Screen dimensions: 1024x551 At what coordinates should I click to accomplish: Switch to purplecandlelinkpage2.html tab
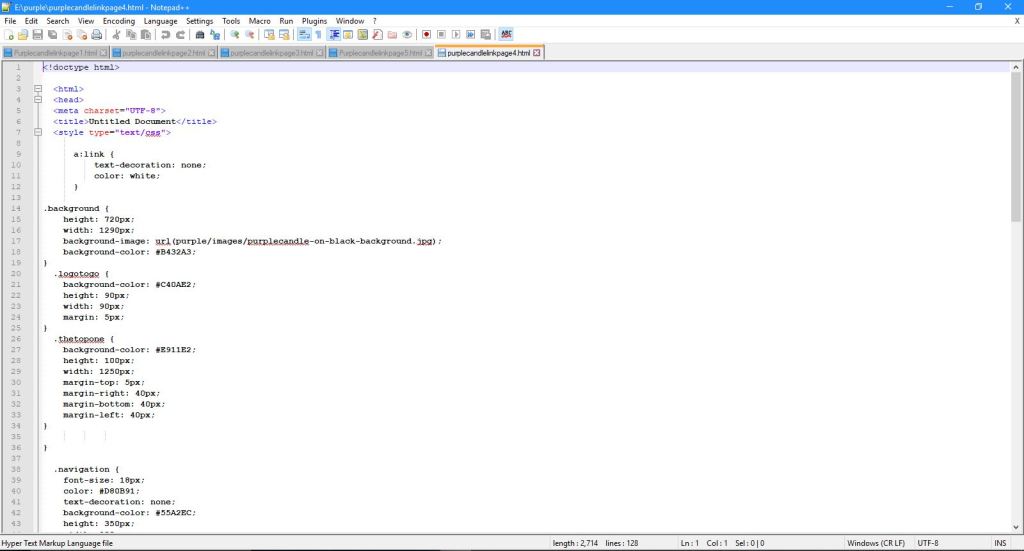163,53
